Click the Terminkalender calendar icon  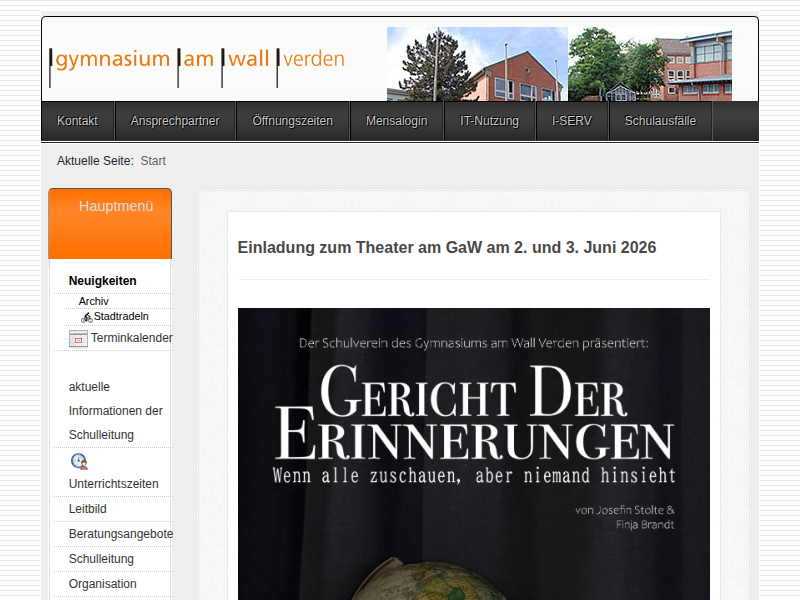coord(78,338)
